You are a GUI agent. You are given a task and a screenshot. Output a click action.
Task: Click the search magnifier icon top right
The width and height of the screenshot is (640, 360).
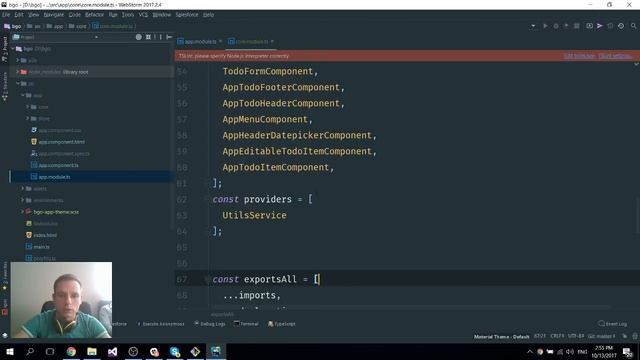tap(633, 26)
